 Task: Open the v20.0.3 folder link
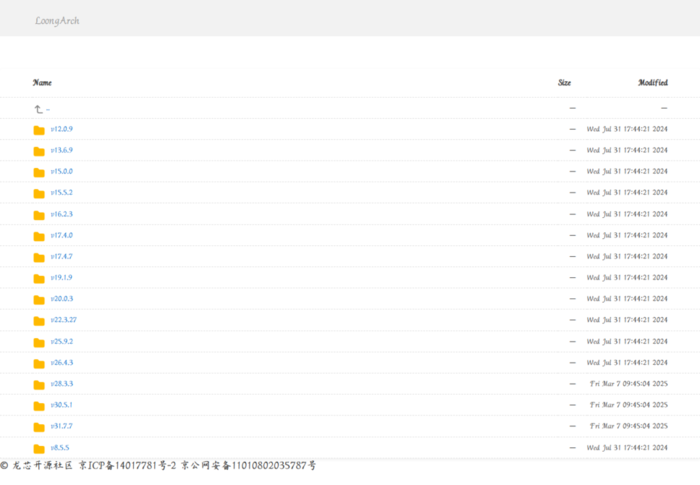[x=62, y=299]
